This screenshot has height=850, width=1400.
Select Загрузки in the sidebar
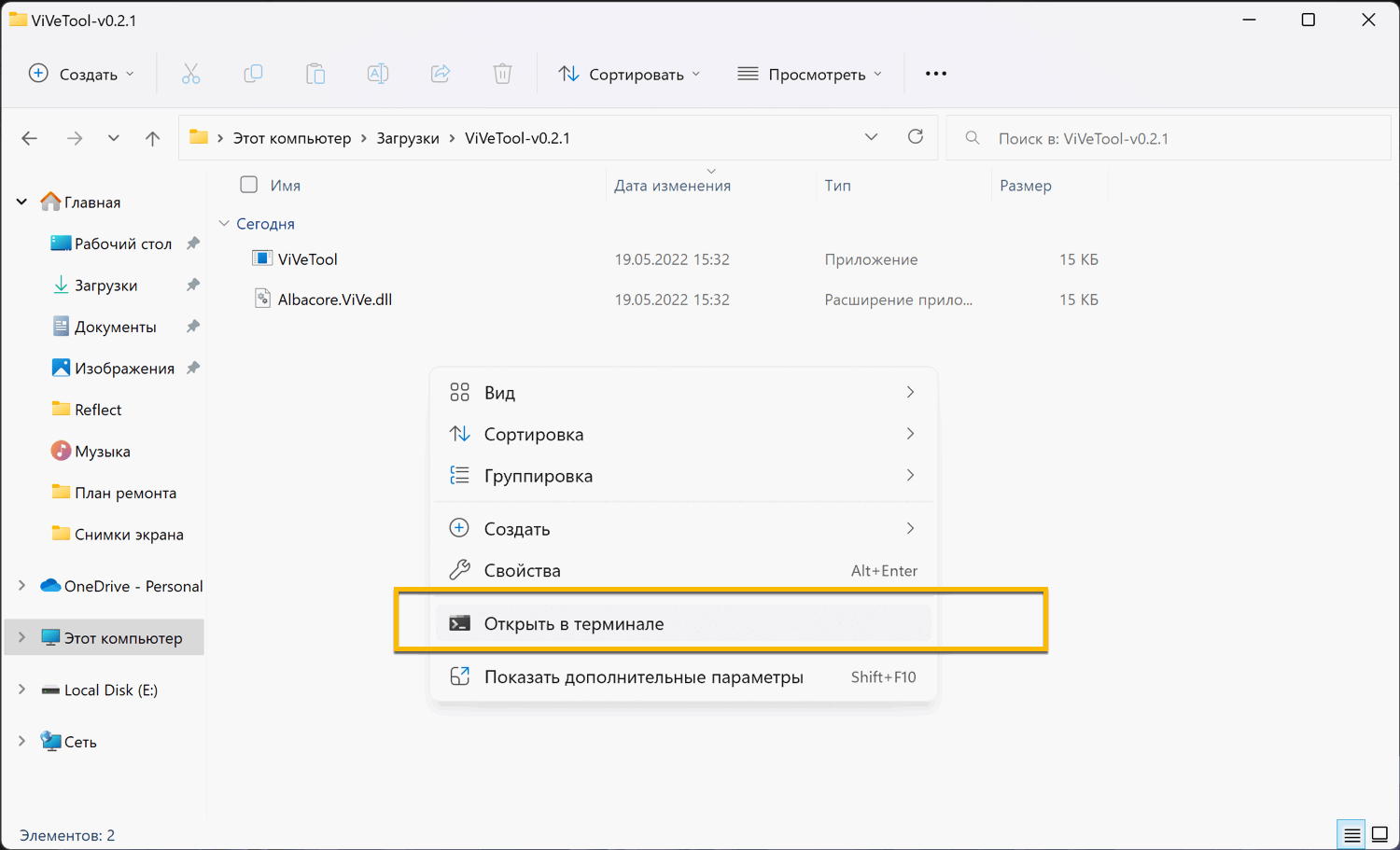(105, 286)
